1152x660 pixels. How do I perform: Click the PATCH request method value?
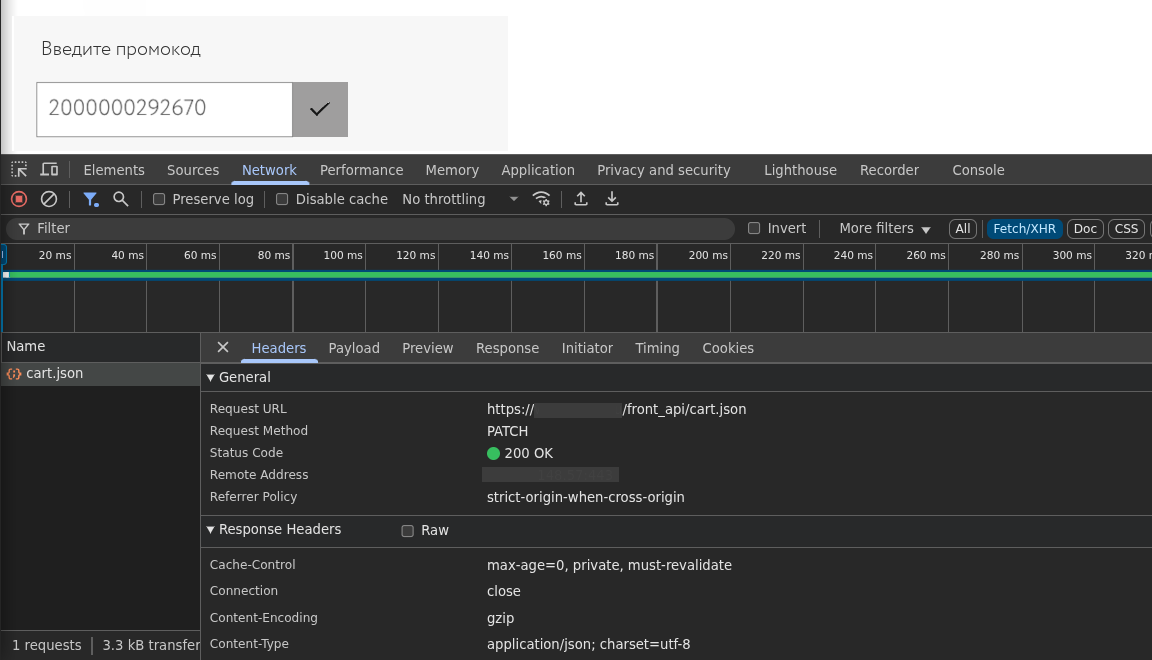[x=508, y=431]
